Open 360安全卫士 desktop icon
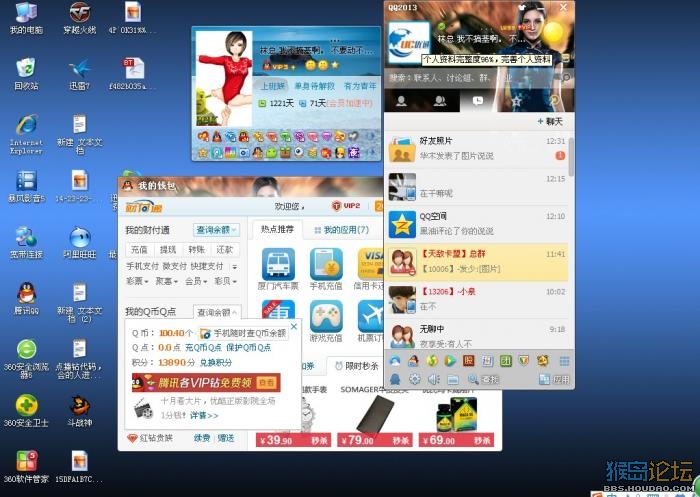 (26, 411)
